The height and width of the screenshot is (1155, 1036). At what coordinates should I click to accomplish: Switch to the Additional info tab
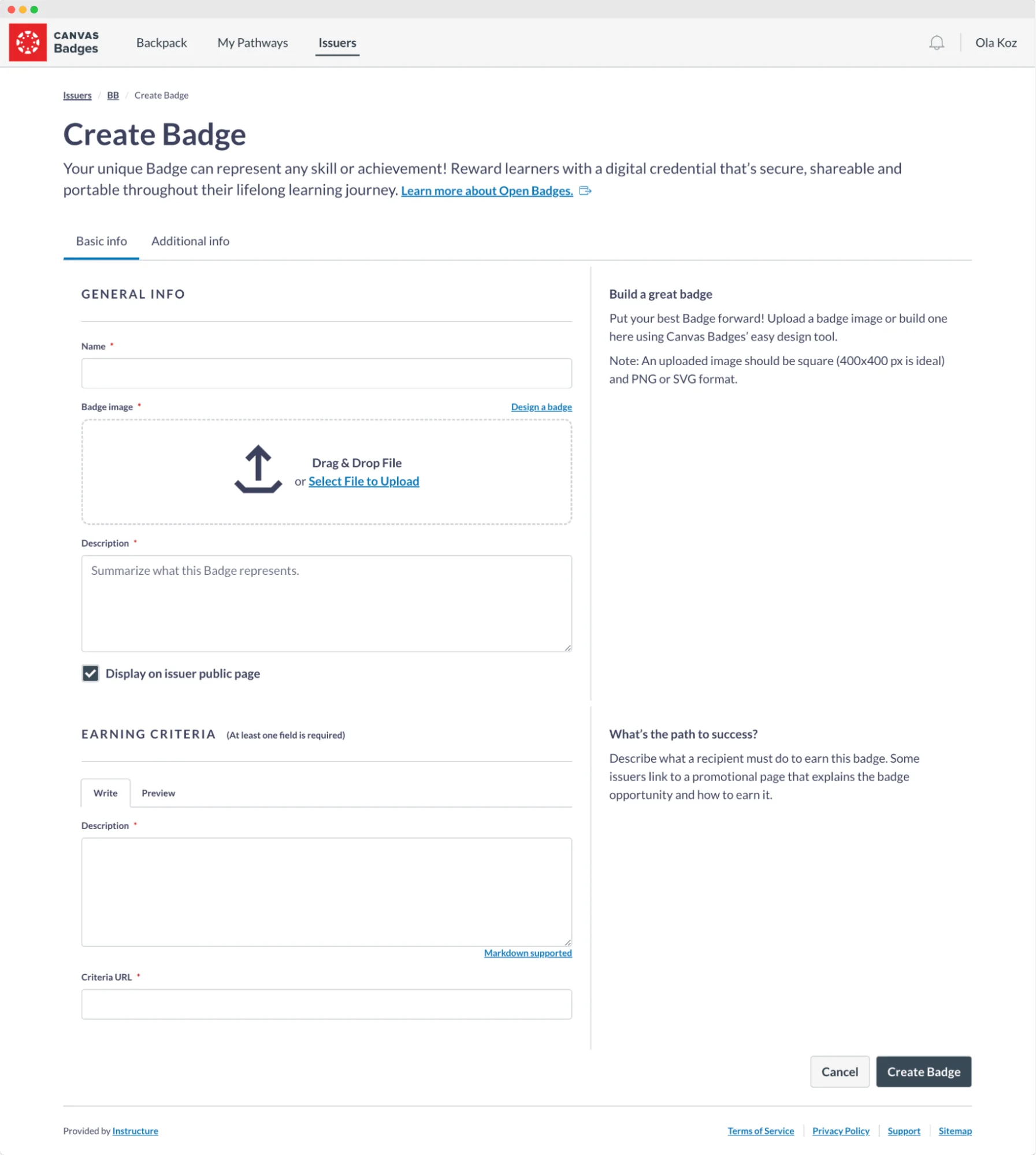(x=190, y=241)
